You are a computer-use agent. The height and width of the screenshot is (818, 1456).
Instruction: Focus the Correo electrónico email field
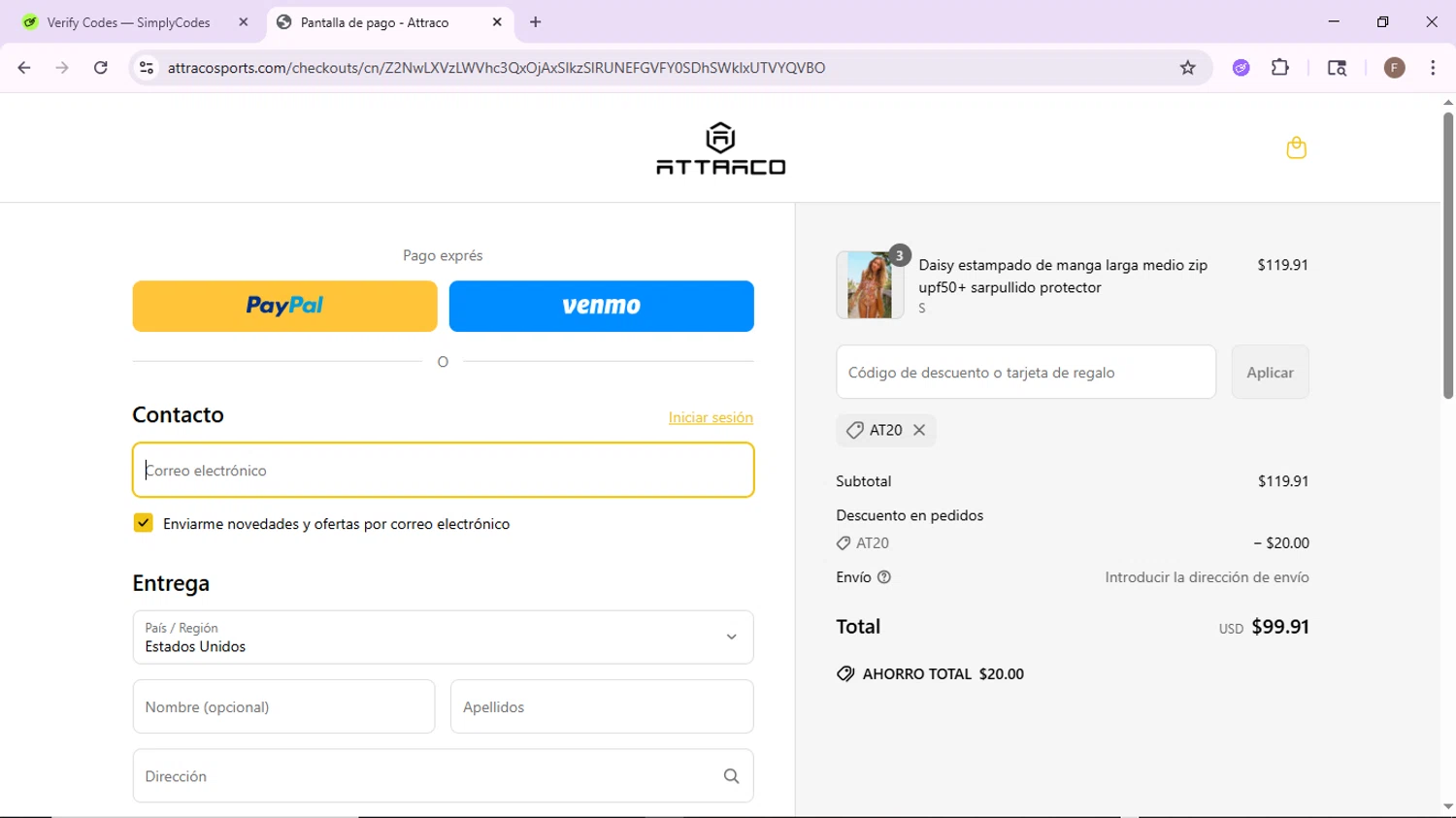[443, 471]
